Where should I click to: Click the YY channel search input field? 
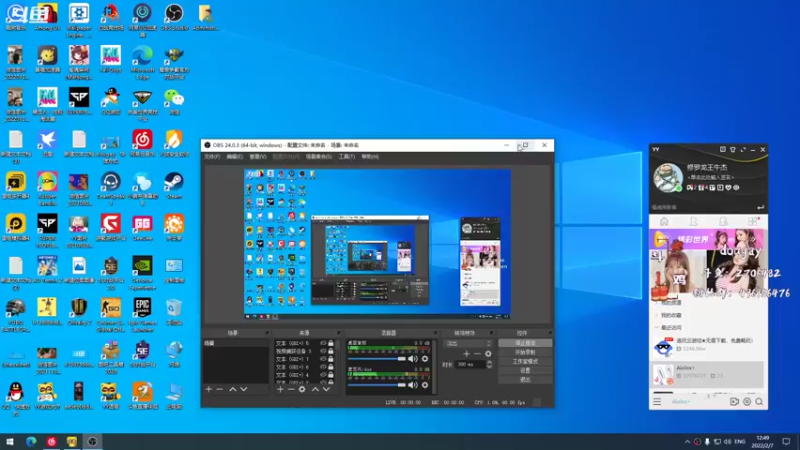click(703, 208)
